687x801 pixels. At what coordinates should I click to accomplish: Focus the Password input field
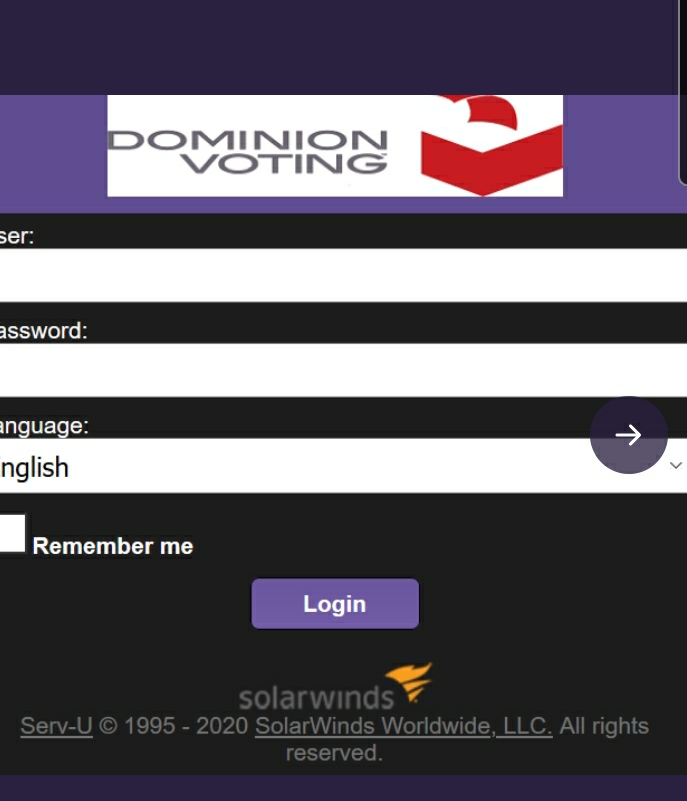pyautogui.click(x=340, y=370)
